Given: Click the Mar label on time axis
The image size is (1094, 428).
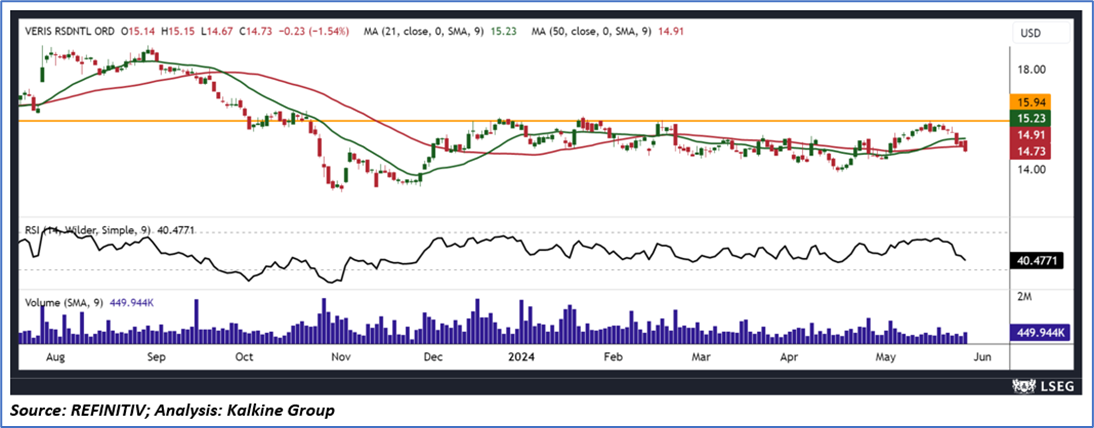Looking at the screenshot, I should coord(700,357).
